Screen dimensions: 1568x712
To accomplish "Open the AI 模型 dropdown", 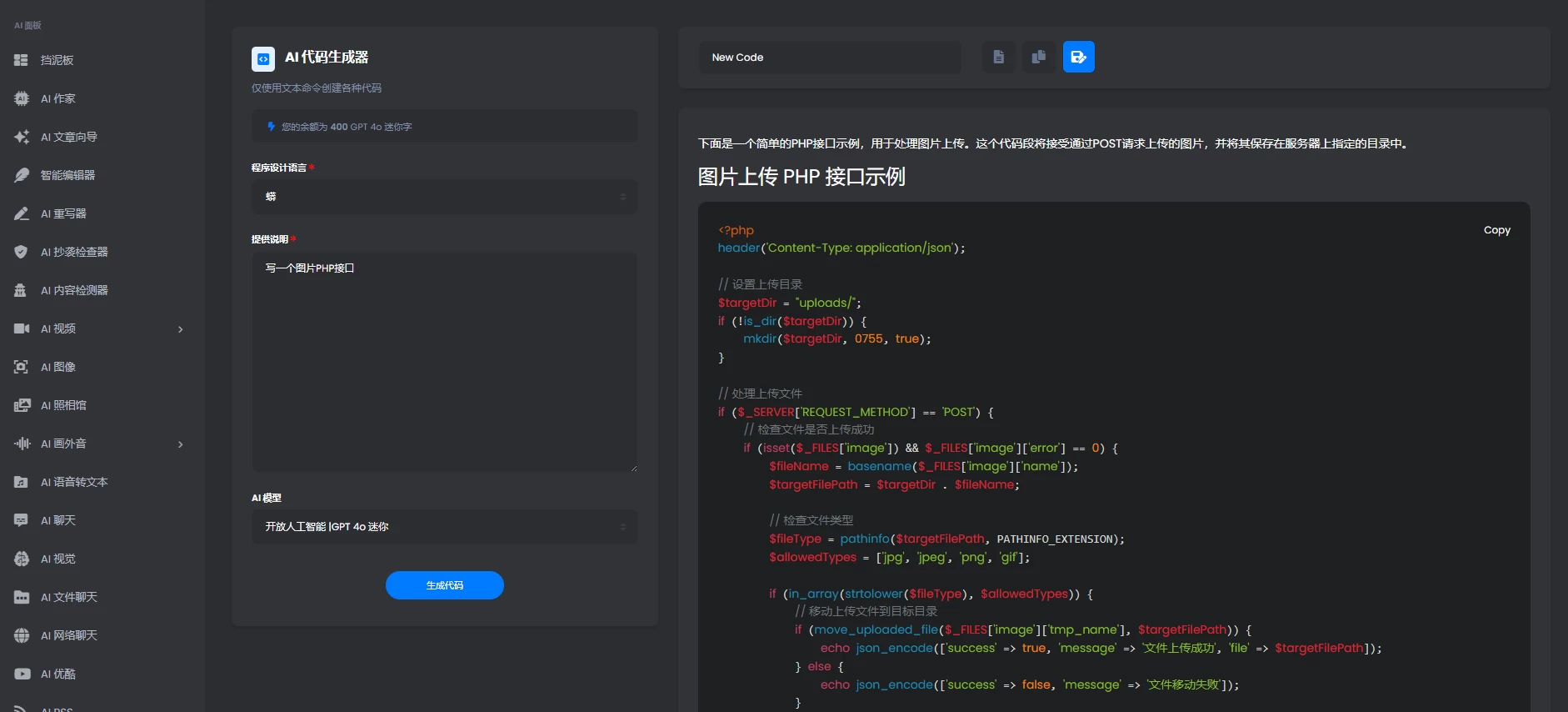I will 444,527.
